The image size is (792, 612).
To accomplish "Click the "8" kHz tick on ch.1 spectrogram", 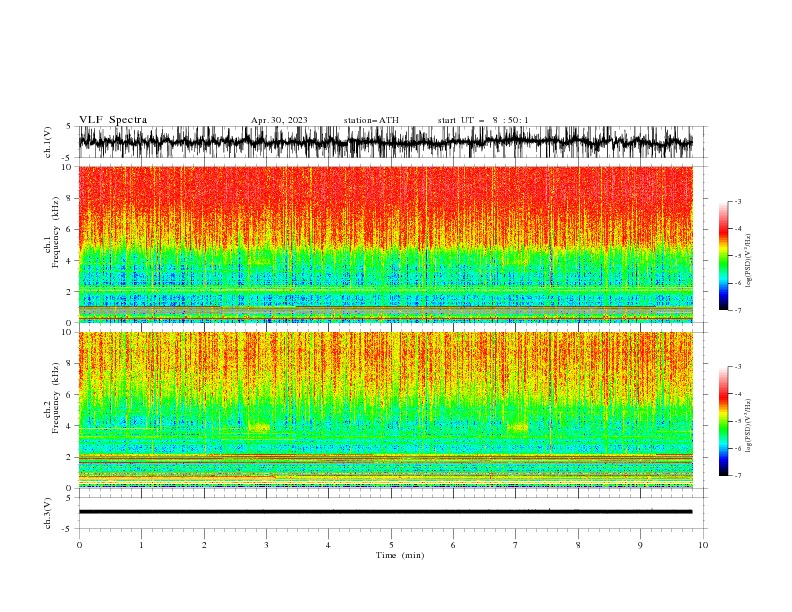I will pyautogui.click(x=69, y=198).
